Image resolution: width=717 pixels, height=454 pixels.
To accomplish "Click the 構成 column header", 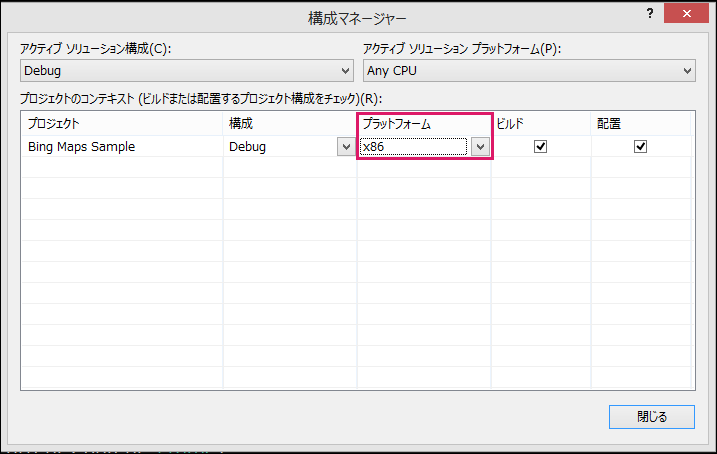I will pos(290,124).
